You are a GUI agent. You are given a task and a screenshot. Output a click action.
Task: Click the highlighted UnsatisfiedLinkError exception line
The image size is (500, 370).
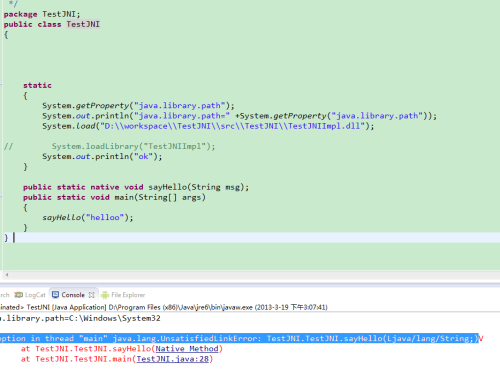239,338
